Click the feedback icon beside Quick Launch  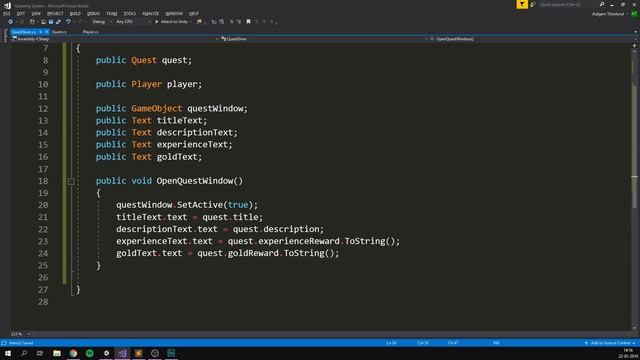tap(533, 4)
